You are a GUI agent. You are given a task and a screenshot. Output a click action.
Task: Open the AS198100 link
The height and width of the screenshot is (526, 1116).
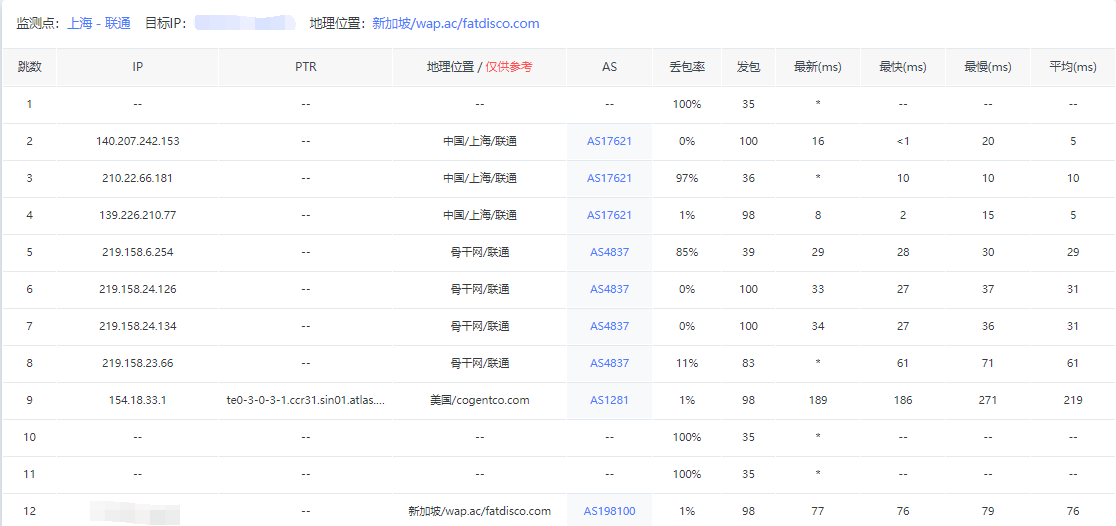(x=609, y=511)
